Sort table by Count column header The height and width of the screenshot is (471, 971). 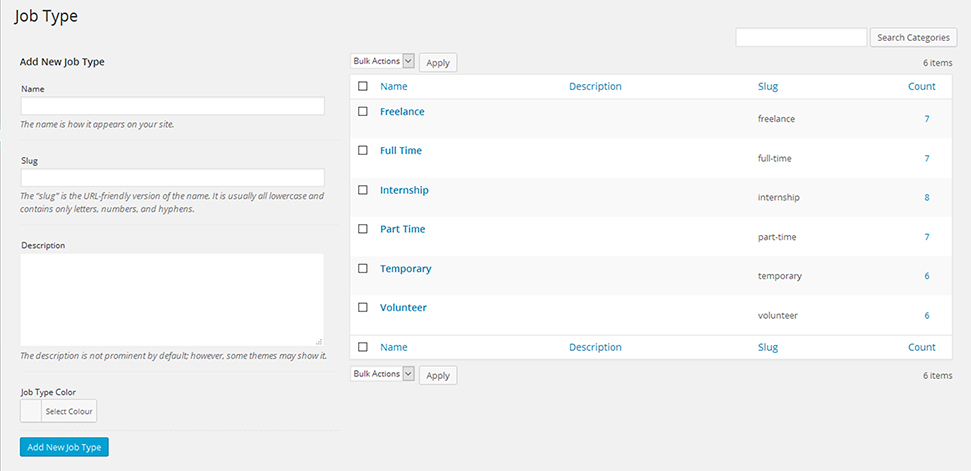[921, 87]
